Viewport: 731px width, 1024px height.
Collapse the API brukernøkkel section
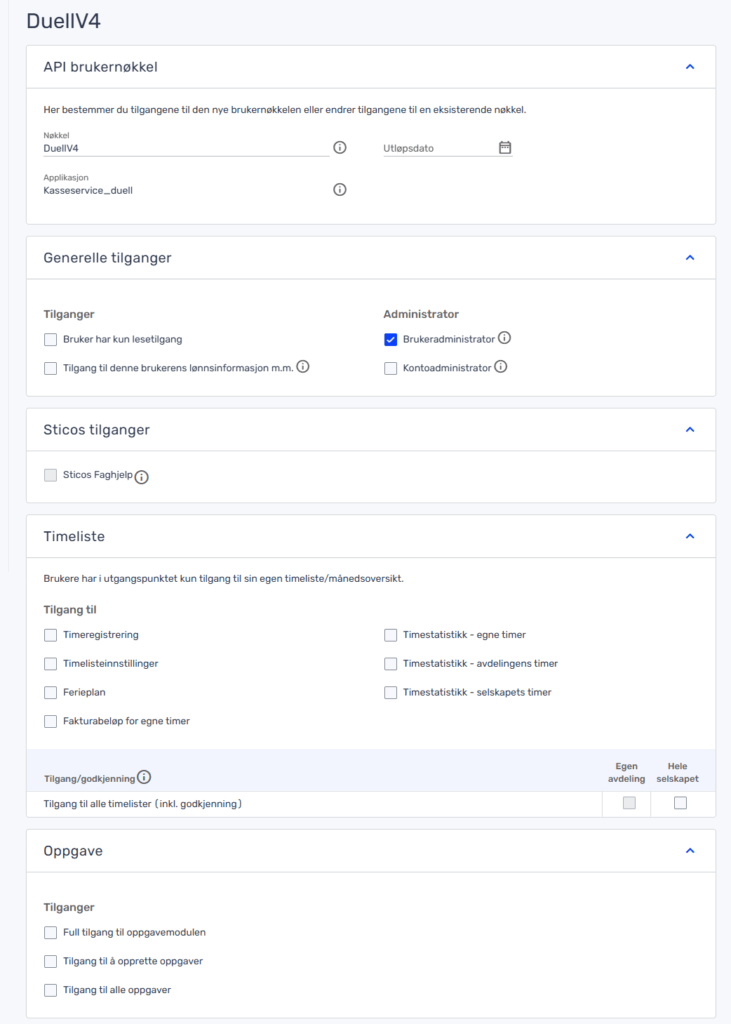pyautogui.click(x=690, y=67)
